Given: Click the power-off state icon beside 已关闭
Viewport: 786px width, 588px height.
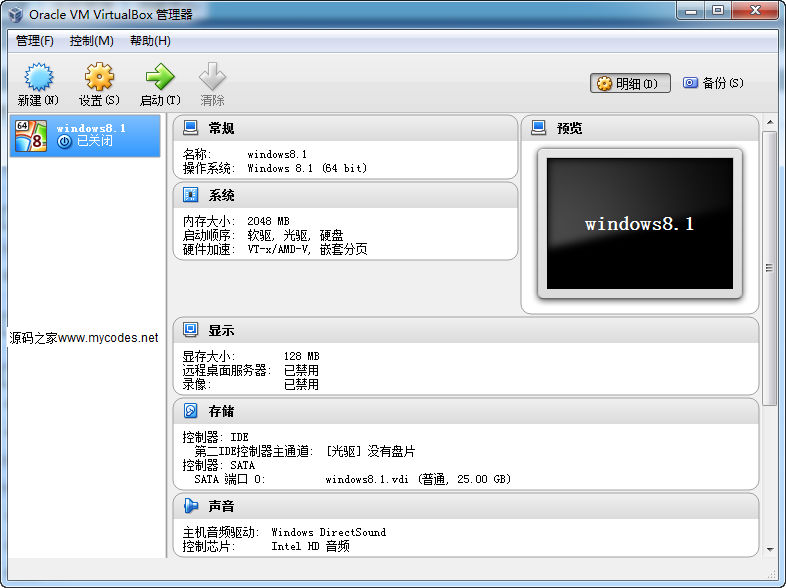Looking at the screenshot, I should pyautogui.click(x=64, y=142).
